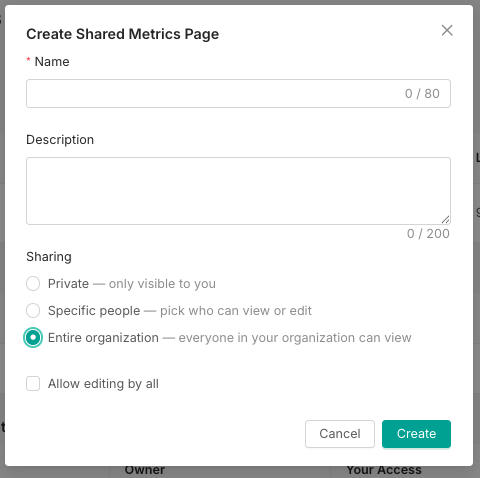Click the 0 / 80 character counter

422,94
